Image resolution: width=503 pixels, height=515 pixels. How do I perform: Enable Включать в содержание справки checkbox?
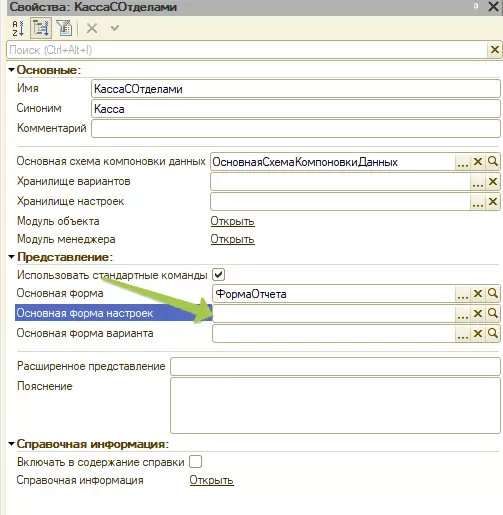click(195, 462)
